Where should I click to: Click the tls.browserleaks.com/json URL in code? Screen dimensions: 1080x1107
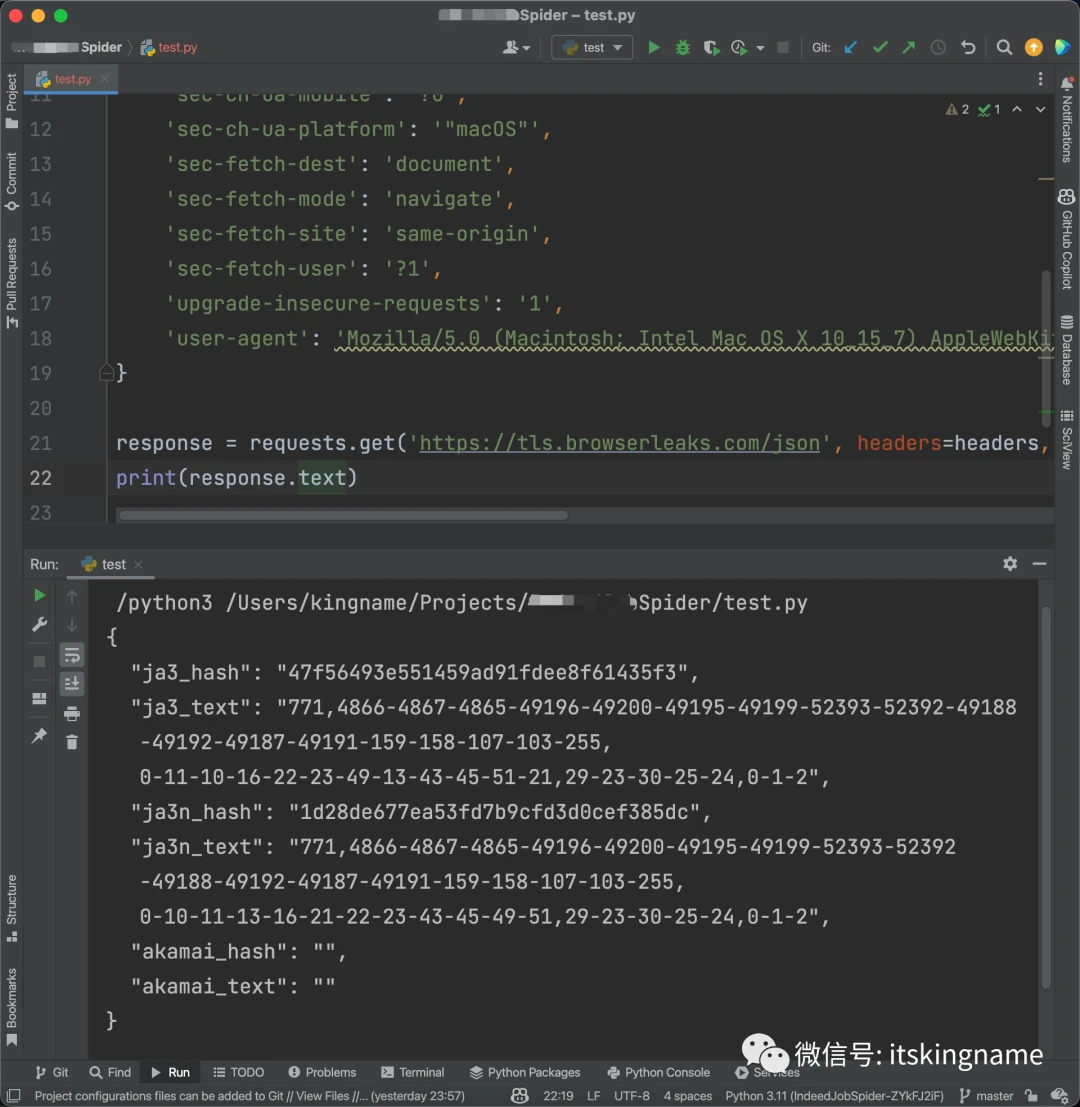click(620, 443)
